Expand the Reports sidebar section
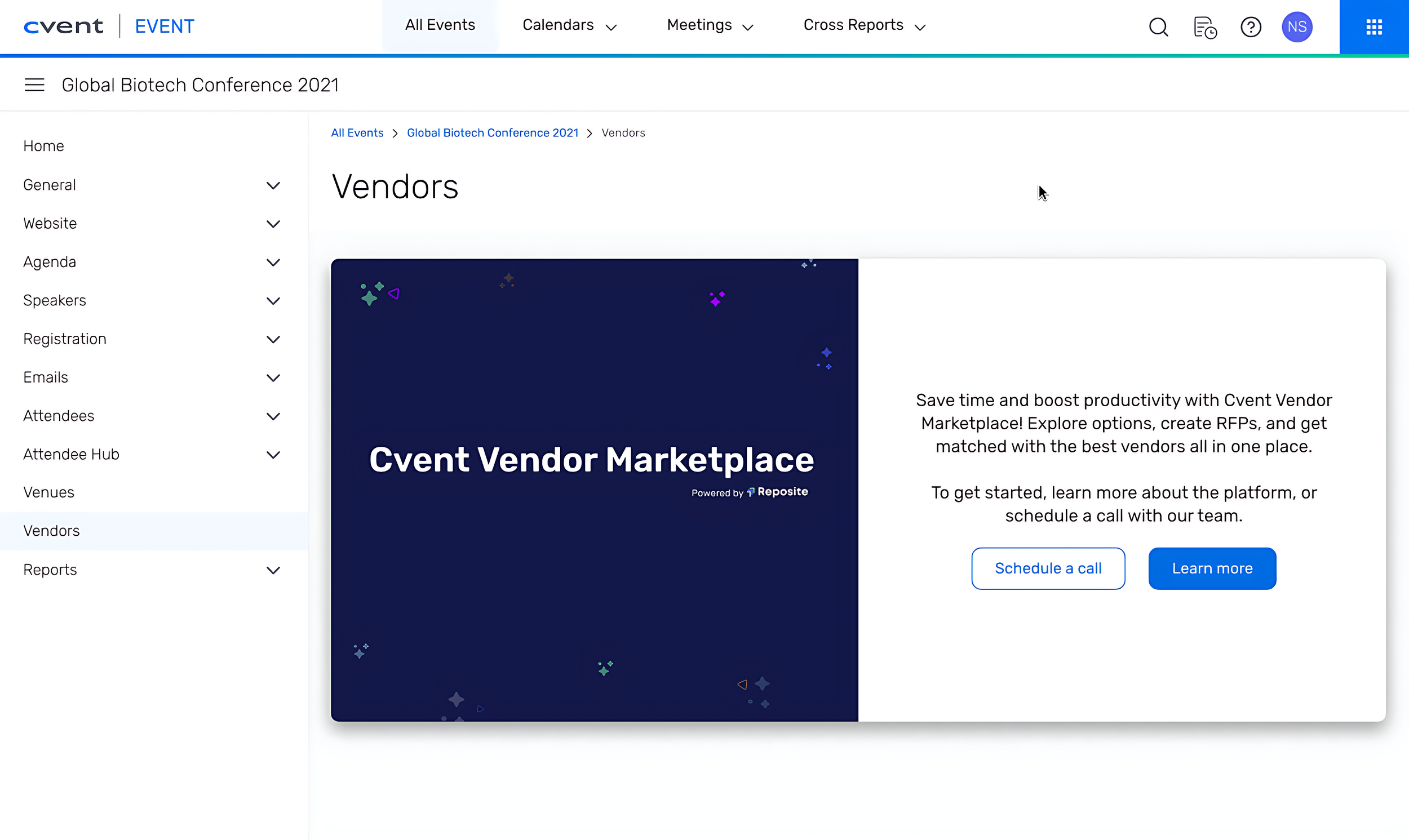This screenshot has width=1409, height=840. coord(273,570)
